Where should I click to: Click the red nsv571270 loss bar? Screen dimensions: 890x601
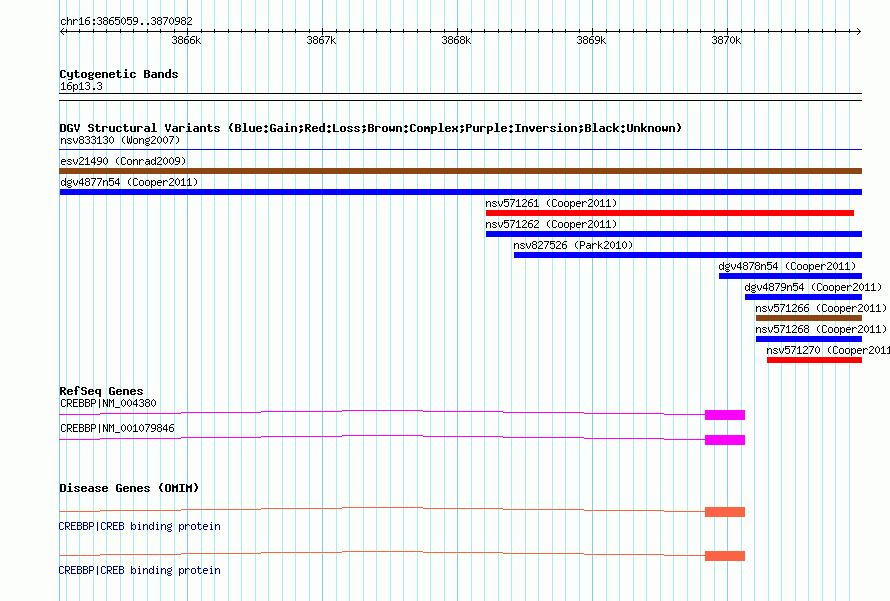815,360
